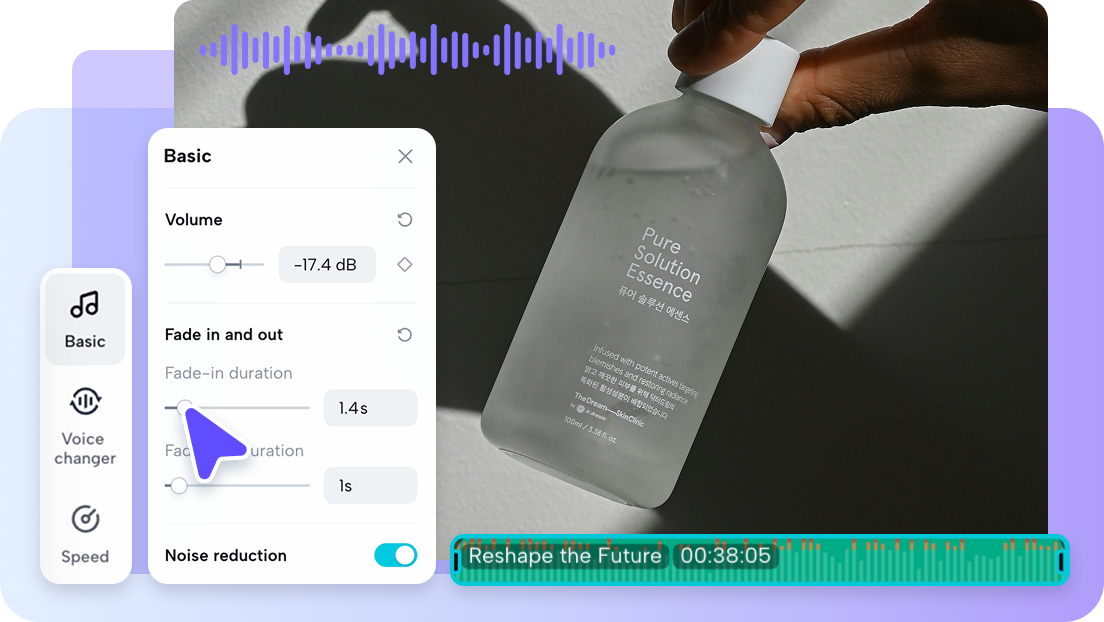Open the 1.4s fade-in duration field
The image size is (1104, 622).
(370, 407)
